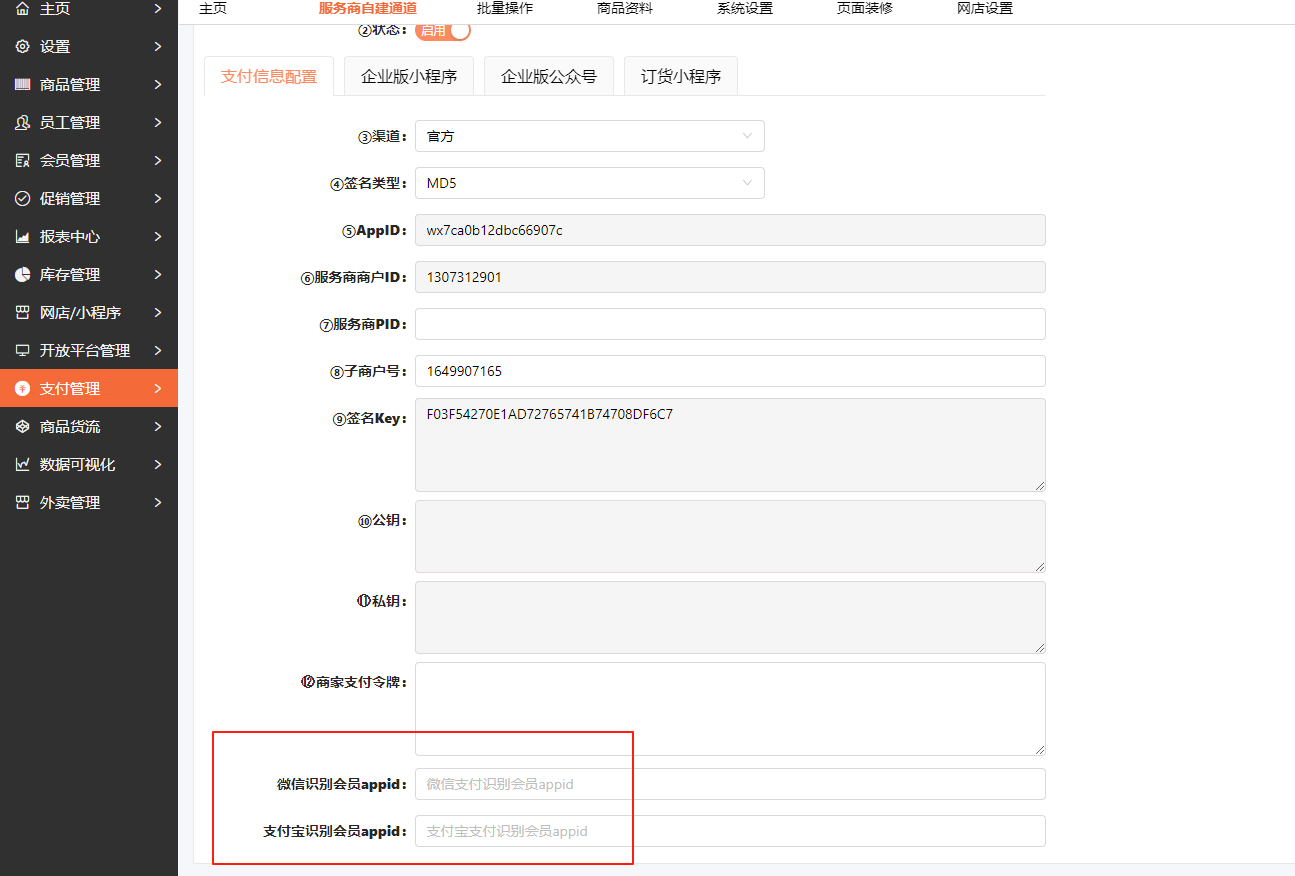Expand the 报表中心 sidebar chevron
The image size is (1295, 876).
click(x=158, y=236)
